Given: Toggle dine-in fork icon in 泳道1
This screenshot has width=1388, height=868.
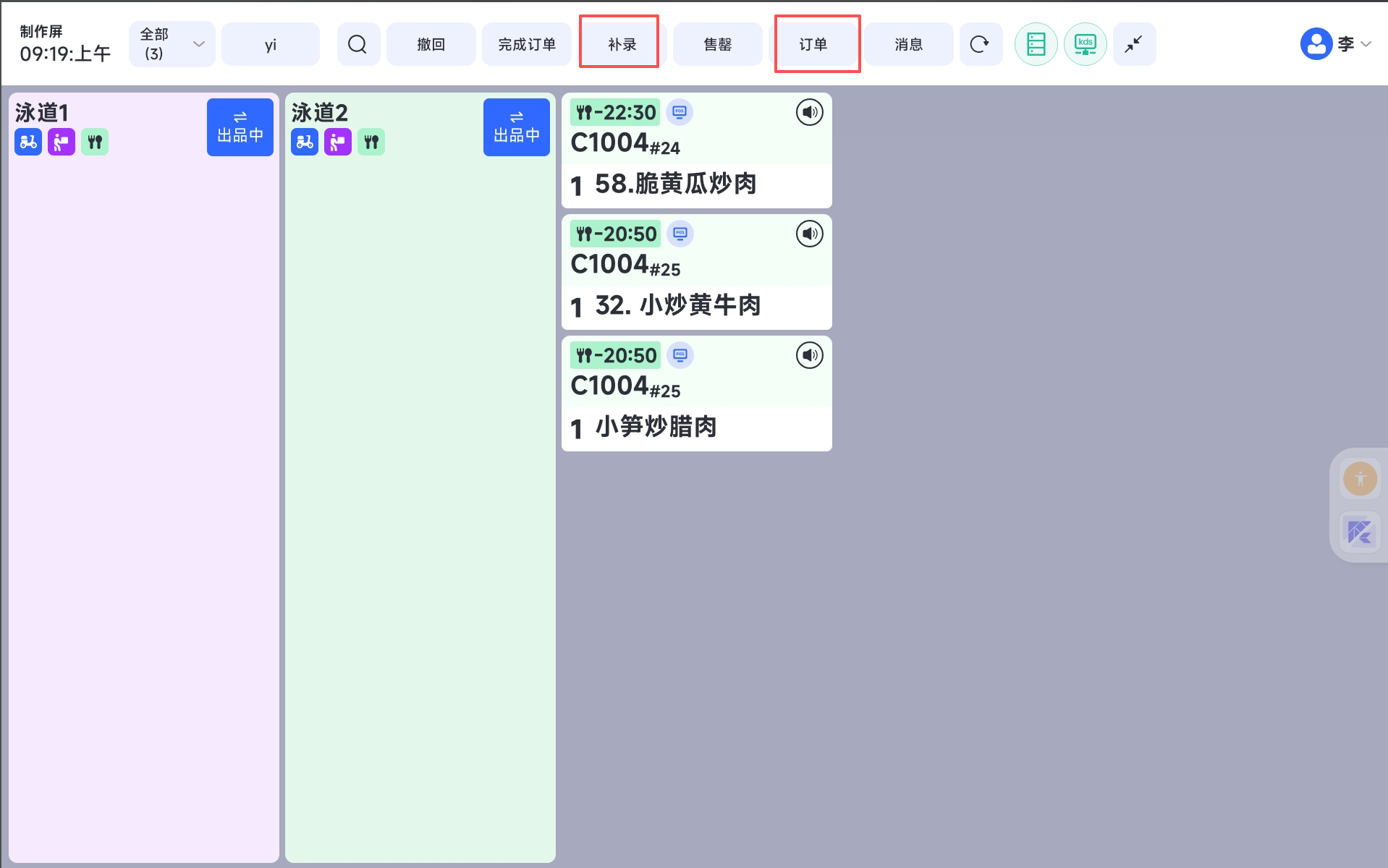Looking at the screenshot, I should (95, 142).
